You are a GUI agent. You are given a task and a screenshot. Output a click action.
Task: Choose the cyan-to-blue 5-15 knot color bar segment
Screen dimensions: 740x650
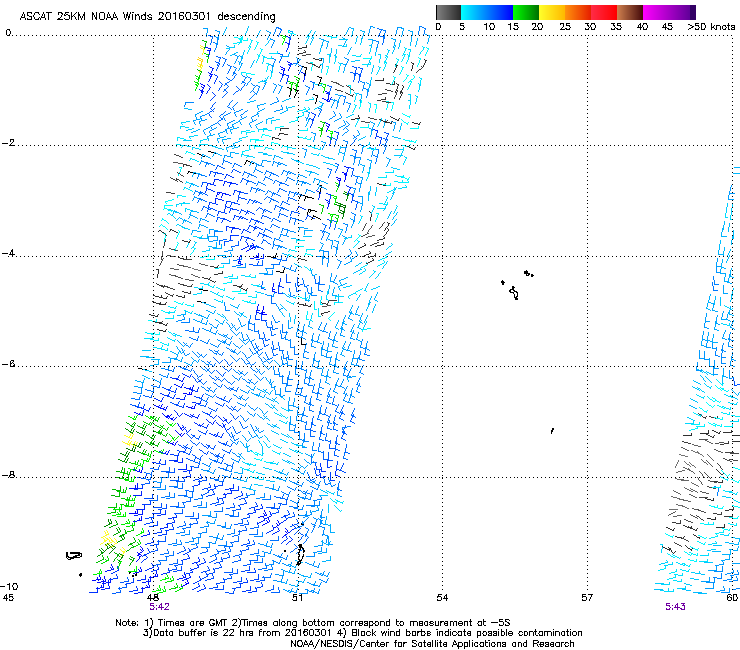click(x=487, y=12)
